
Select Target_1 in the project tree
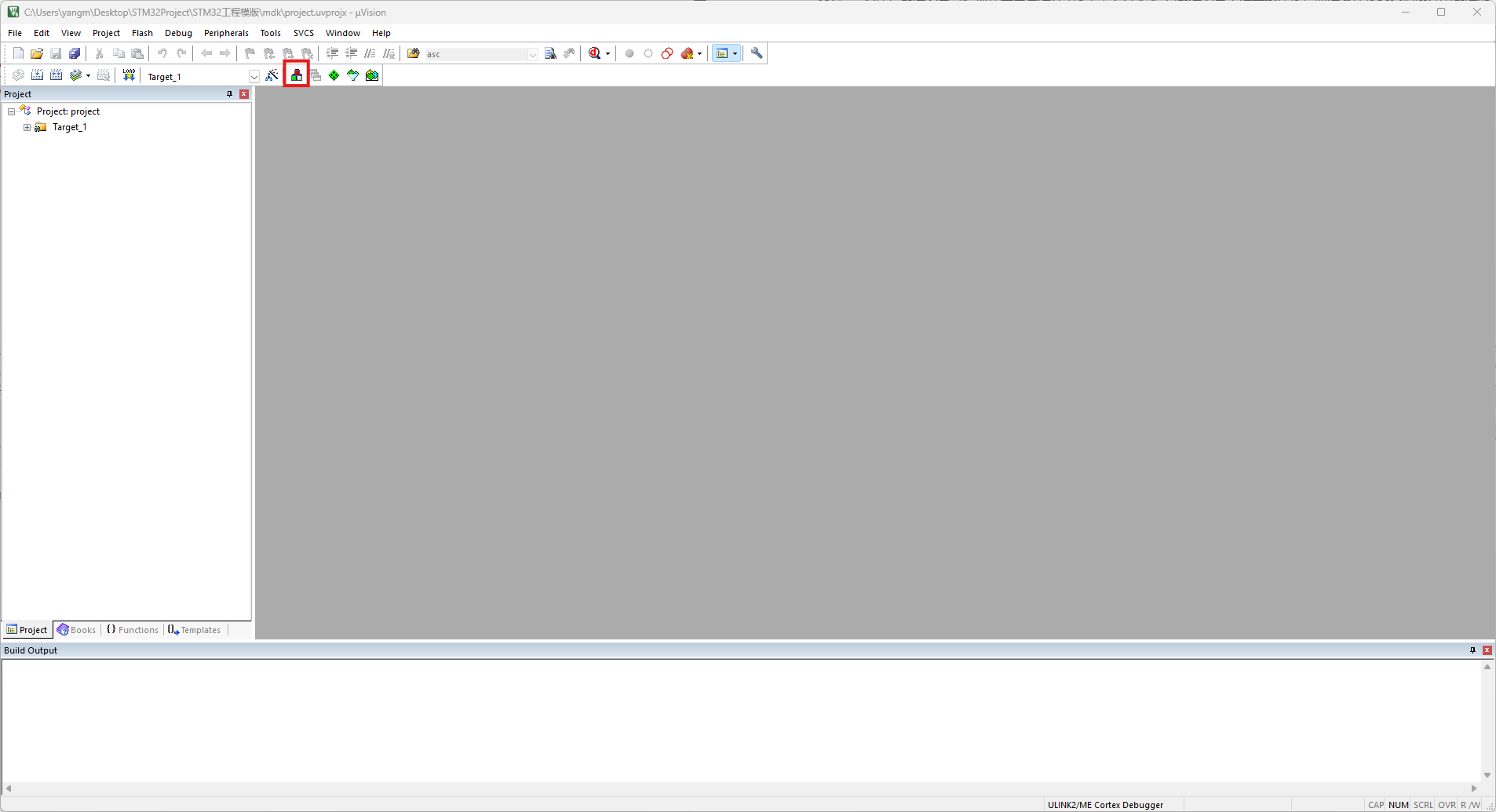(x=69, y=127)
